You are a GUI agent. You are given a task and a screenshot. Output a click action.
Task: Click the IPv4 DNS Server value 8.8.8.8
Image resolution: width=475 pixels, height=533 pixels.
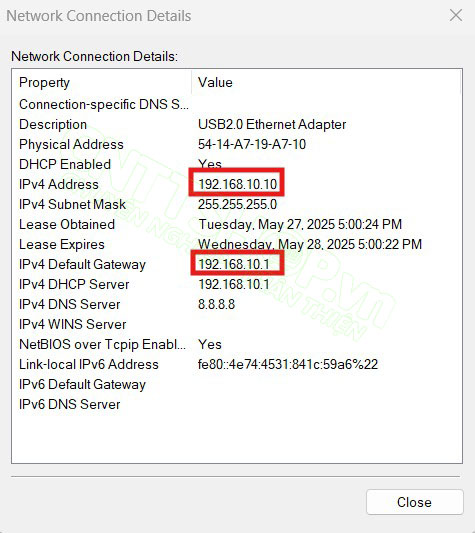[217, 304]
